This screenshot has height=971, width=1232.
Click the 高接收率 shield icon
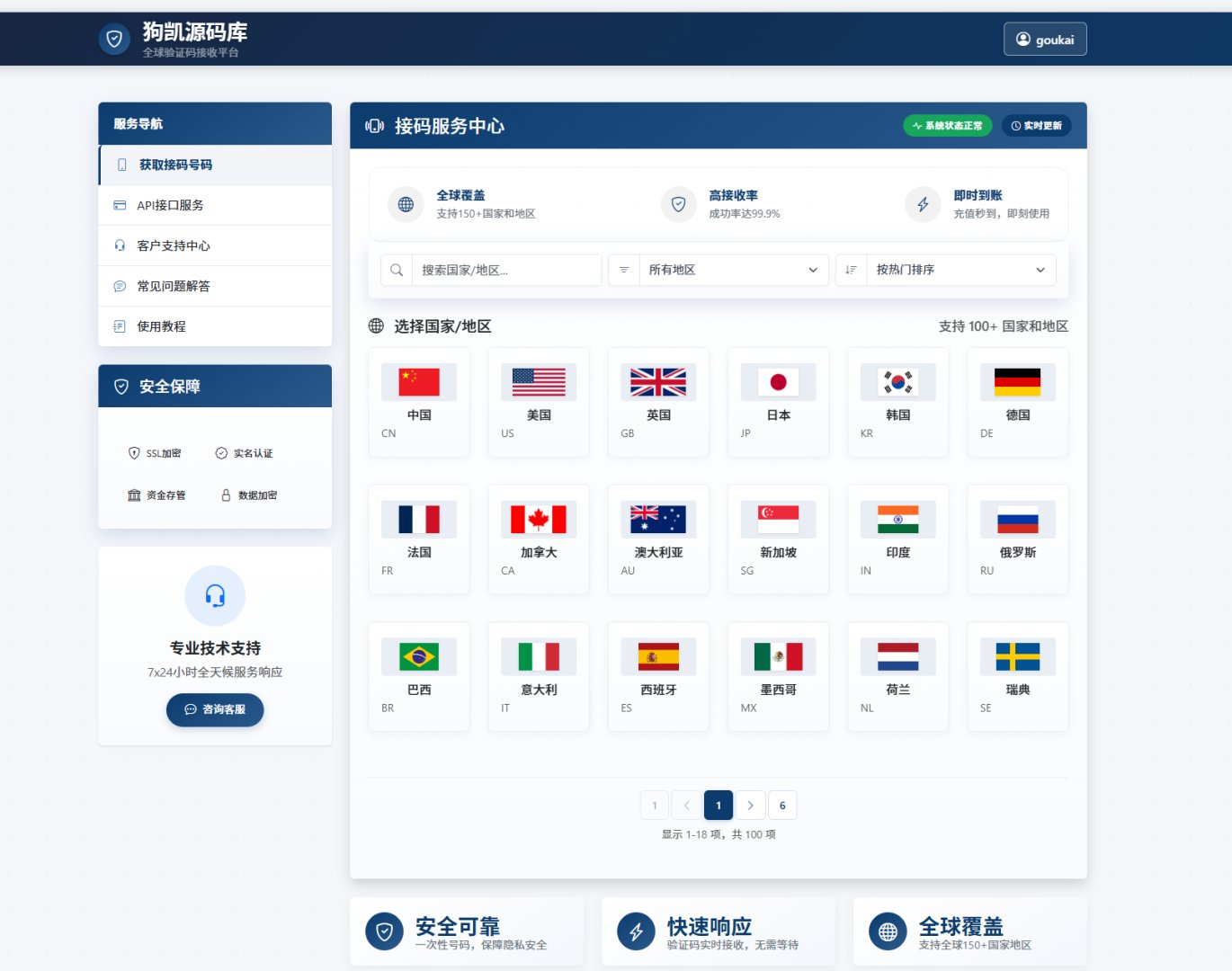tap(679, 204)
